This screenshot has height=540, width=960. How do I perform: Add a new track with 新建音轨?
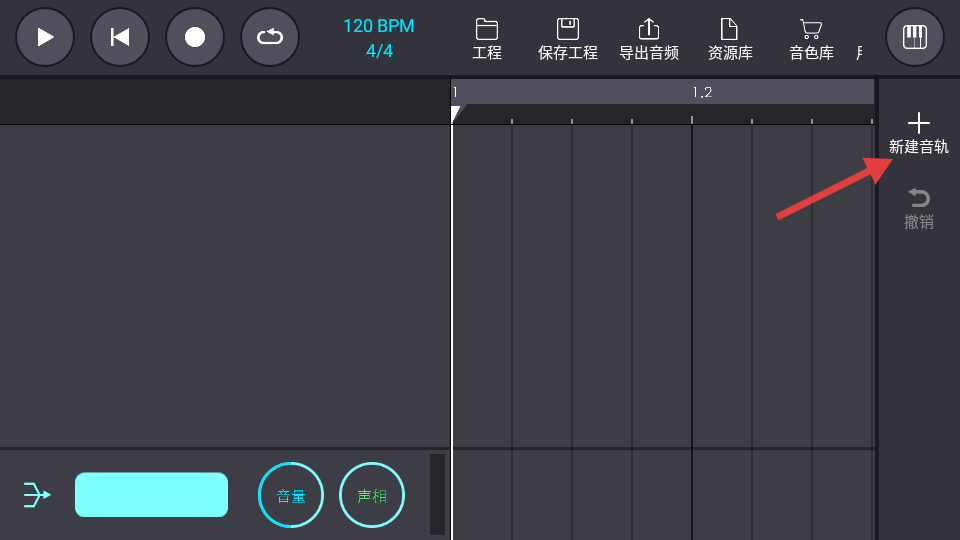click(x=918, y=134)
